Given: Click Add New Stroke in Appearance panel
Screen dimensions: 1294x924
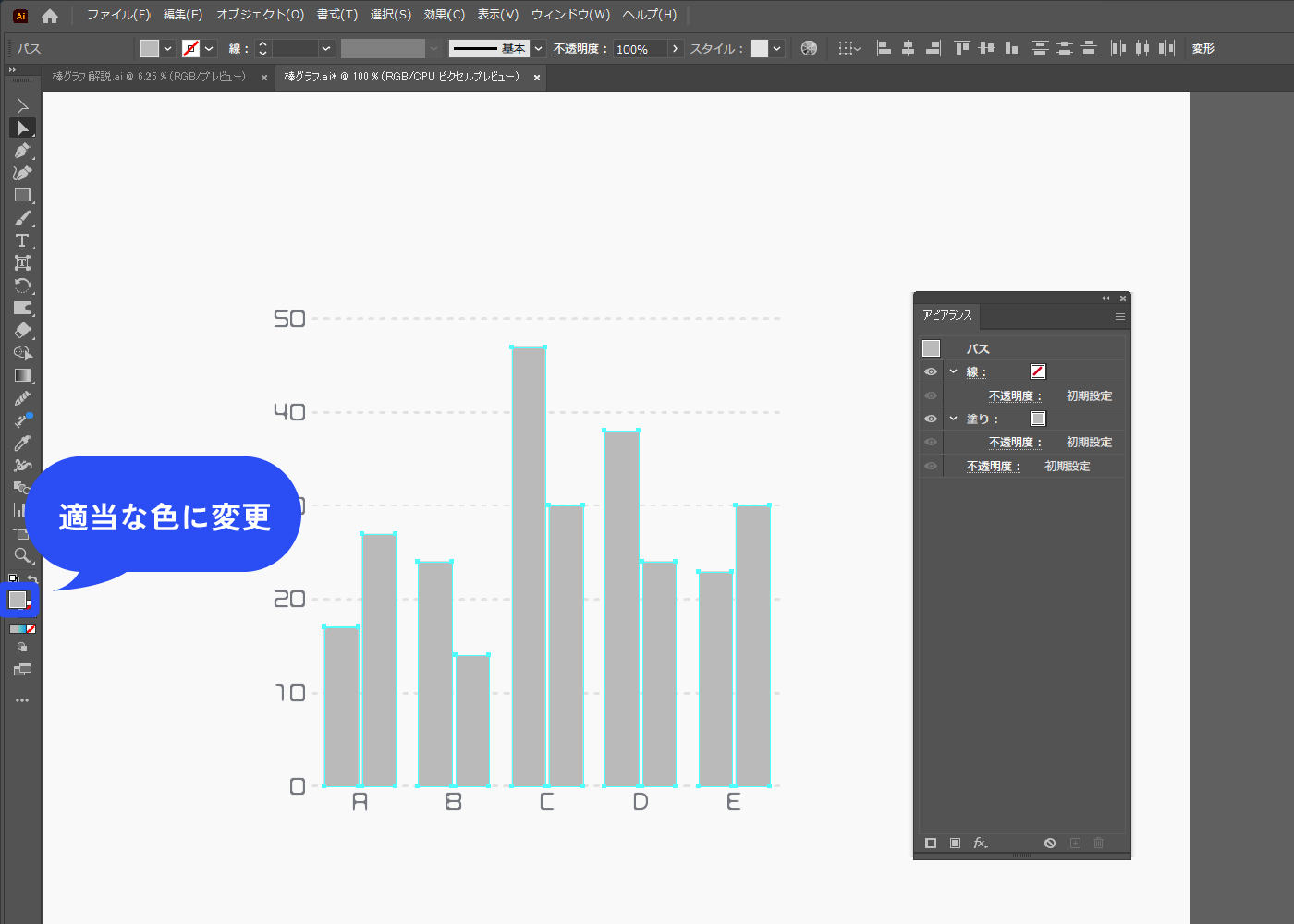Looking at the screenshot, I should (931, 843).
